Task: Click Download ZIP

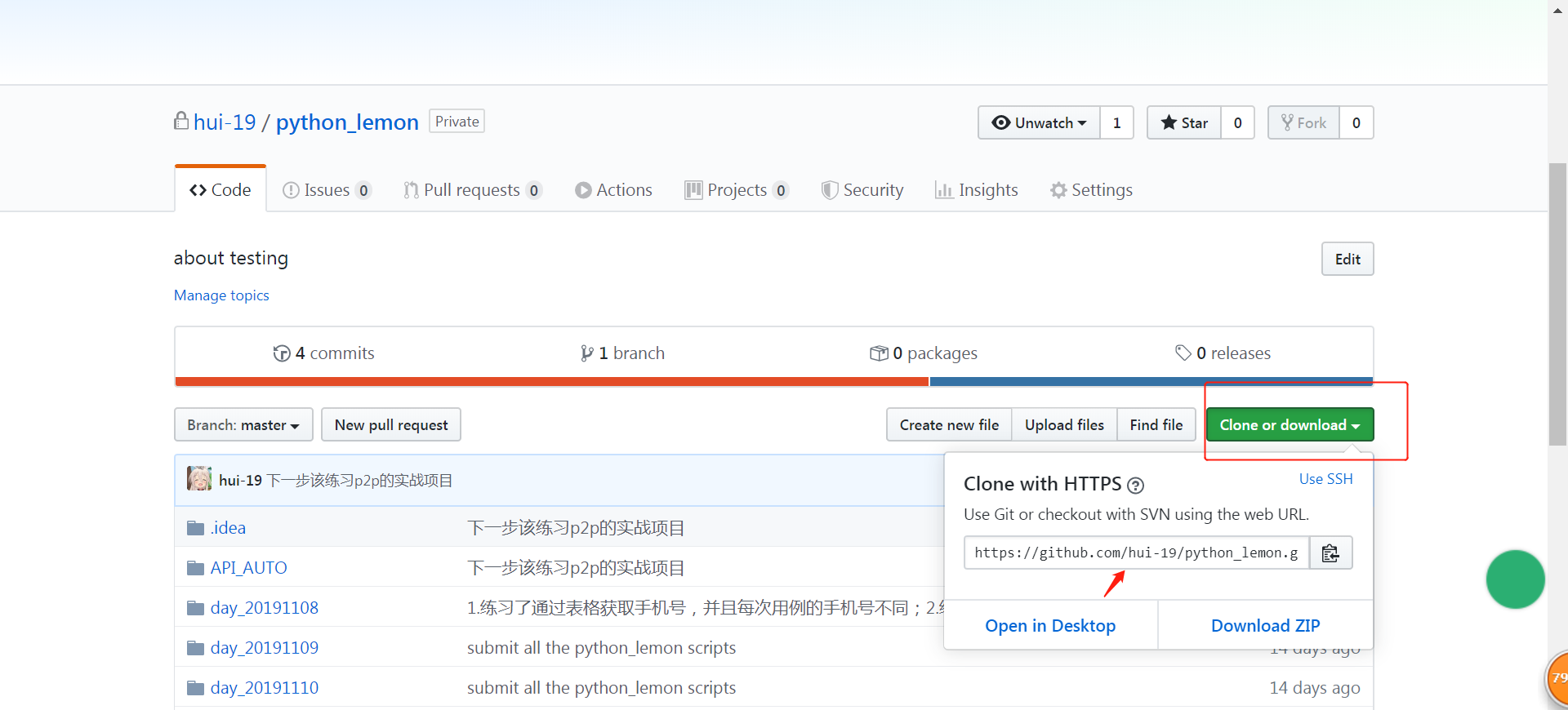Action: pos(1265,625)
